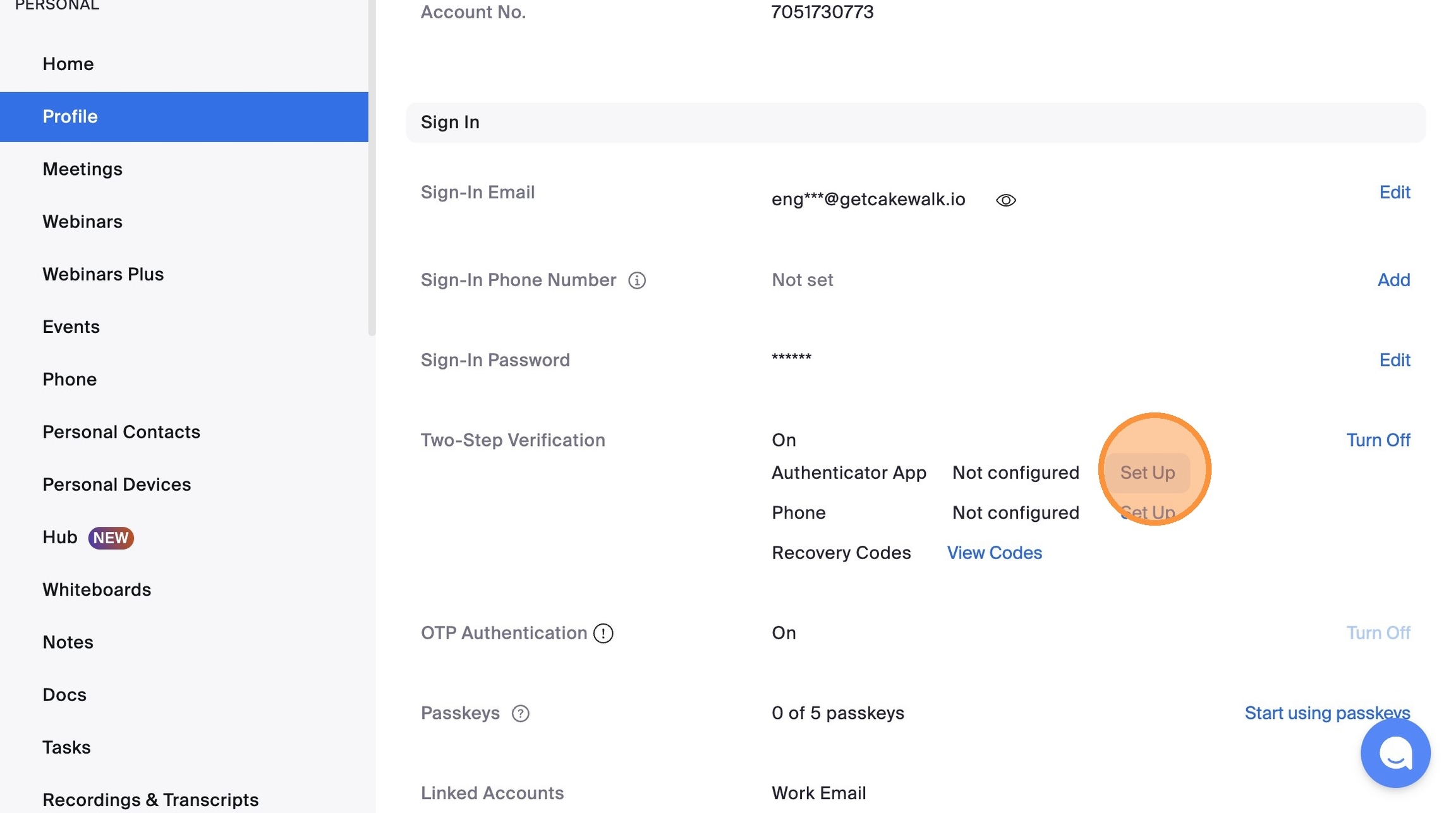
Task: Open Meetings in the sidebar
Action: pyautogui.click(x=82, y=169)
